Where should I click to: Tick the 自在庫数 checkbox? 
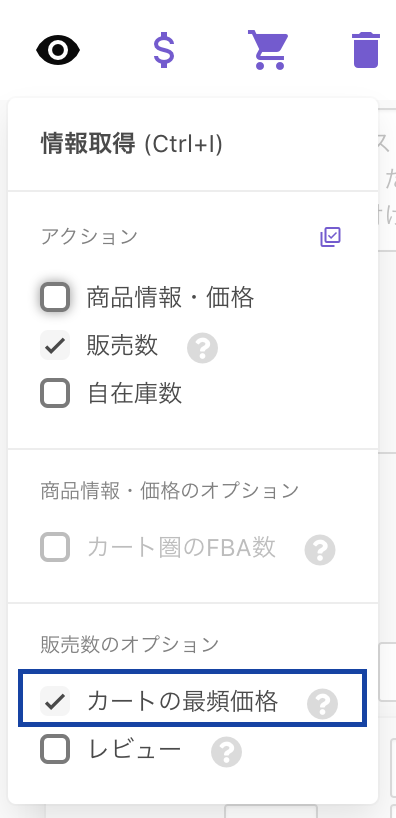pos(55,393)
